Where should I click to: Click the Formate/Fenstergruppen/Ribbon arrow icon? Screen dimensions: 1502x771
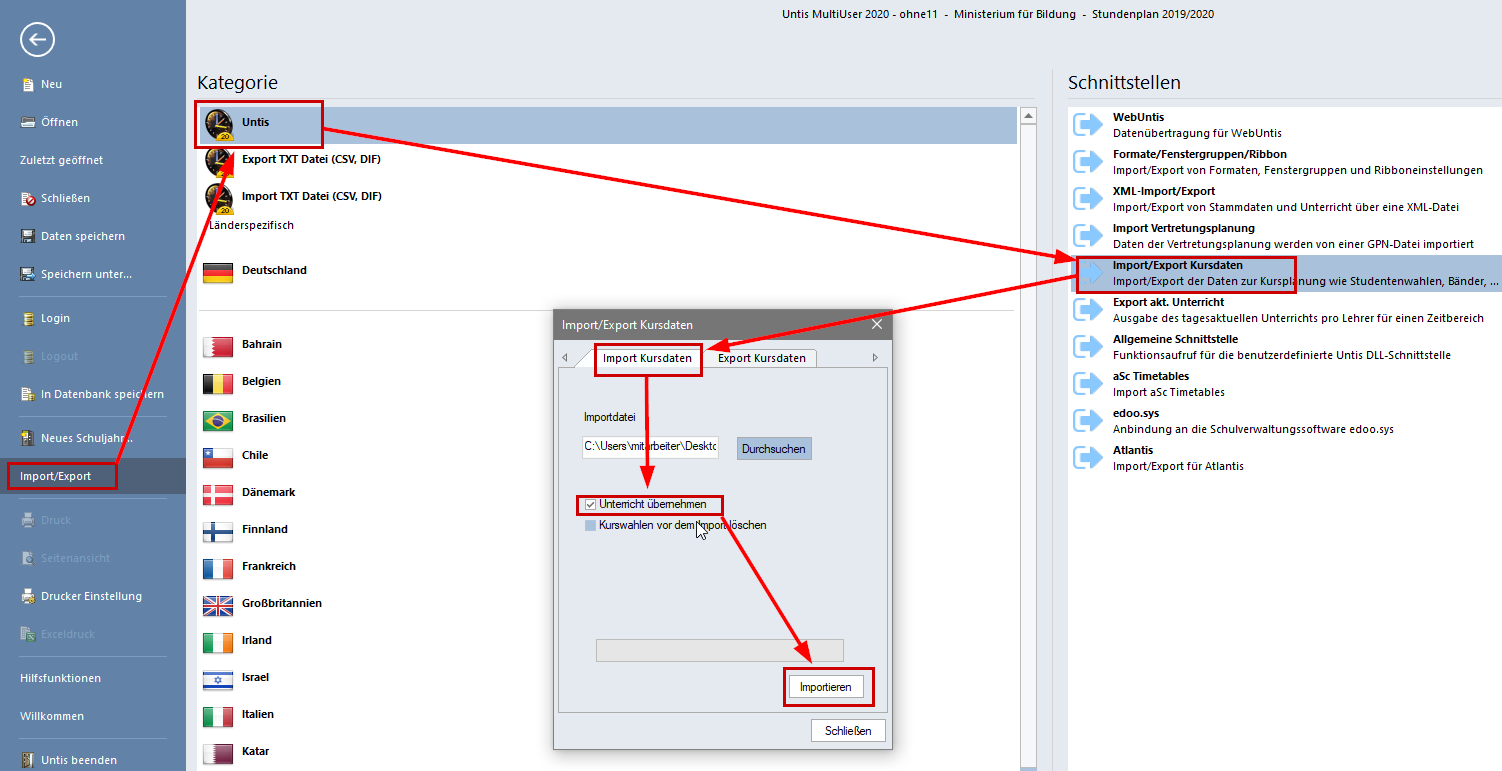1087,162
